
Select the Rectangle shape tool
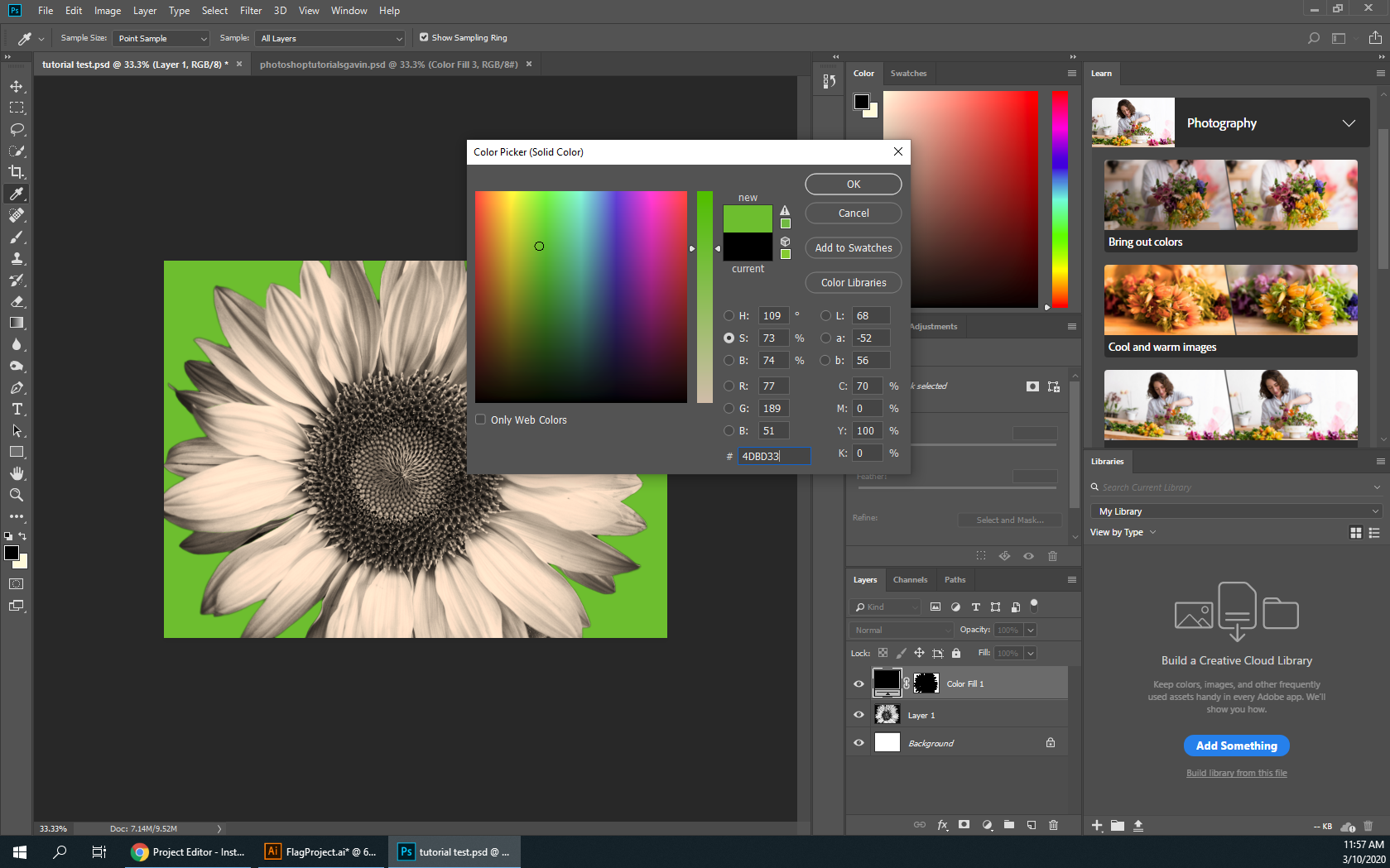[x=17, y=452]
